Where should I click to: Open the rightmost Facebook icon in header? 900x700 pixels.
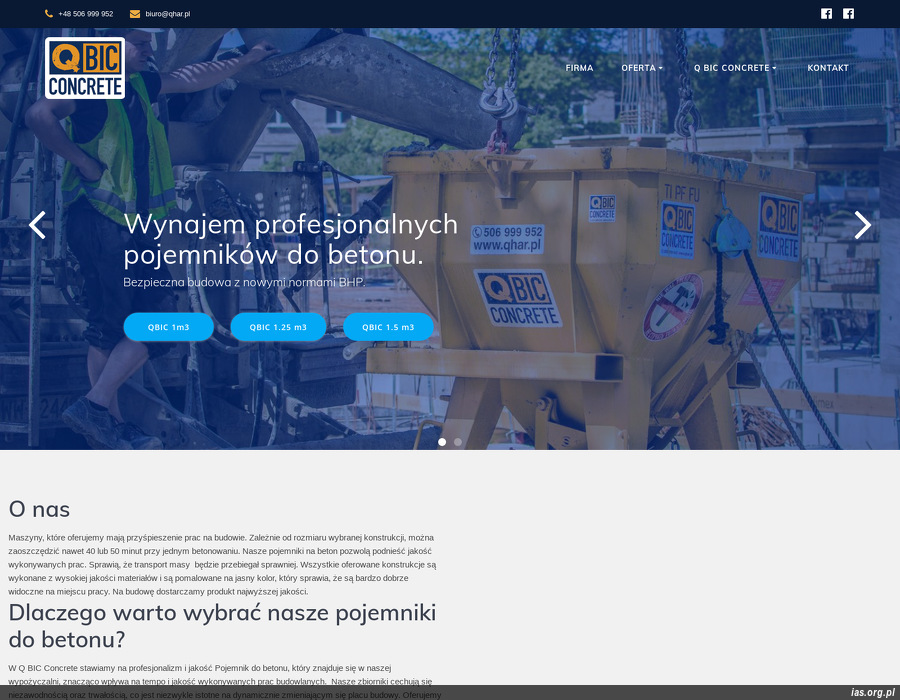pyautogui.click(x=848, y=14)
